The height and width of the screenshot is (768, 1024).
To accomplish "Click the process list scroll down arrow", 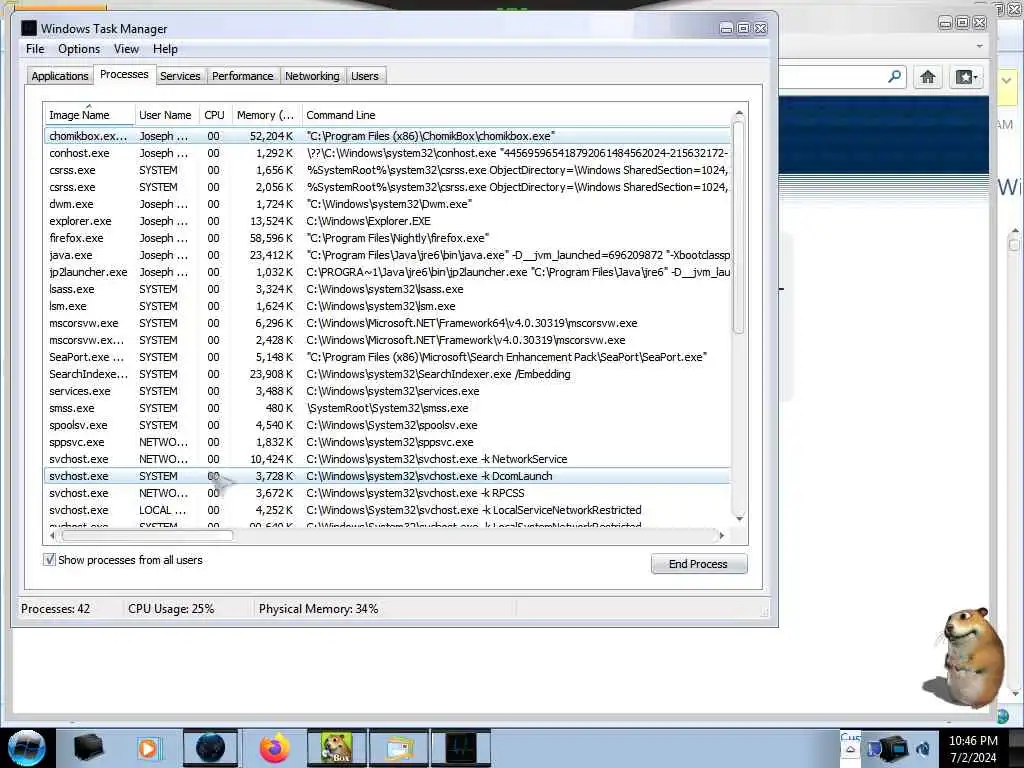I will coord(739,519).
